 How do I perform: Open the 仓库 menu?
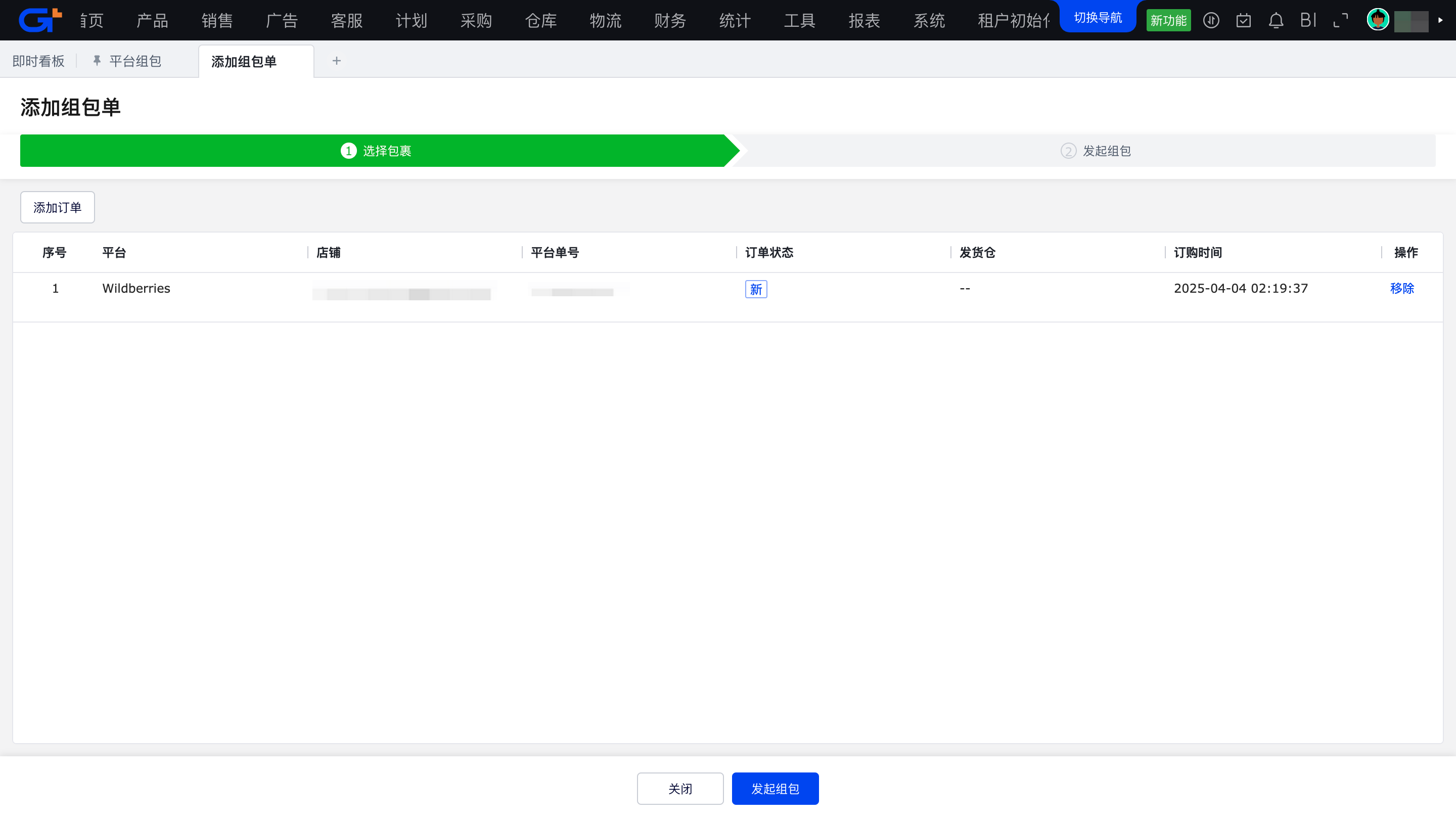[x=540, y=20]
